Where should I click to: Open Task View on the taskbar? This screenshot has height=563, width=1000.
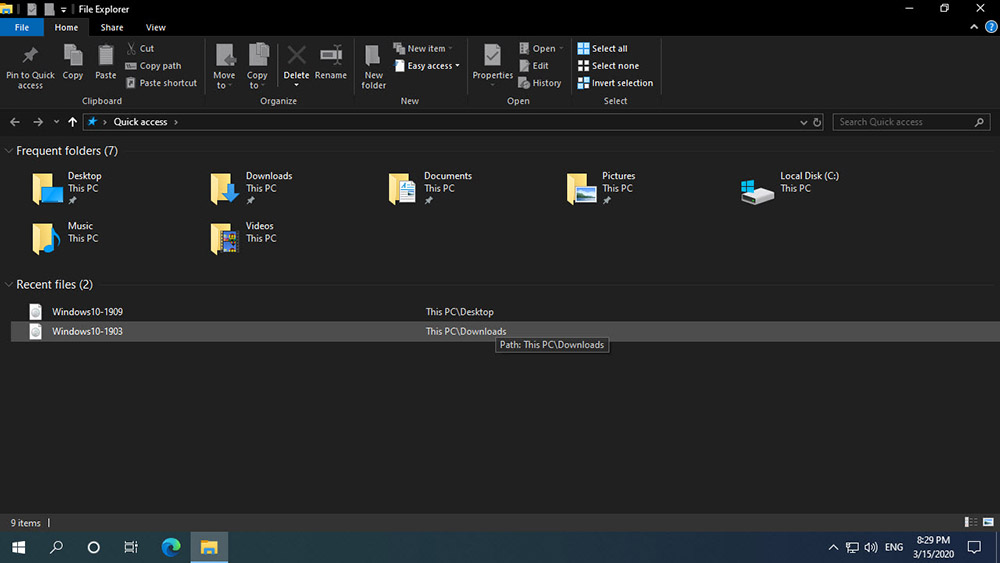point(131,547)
